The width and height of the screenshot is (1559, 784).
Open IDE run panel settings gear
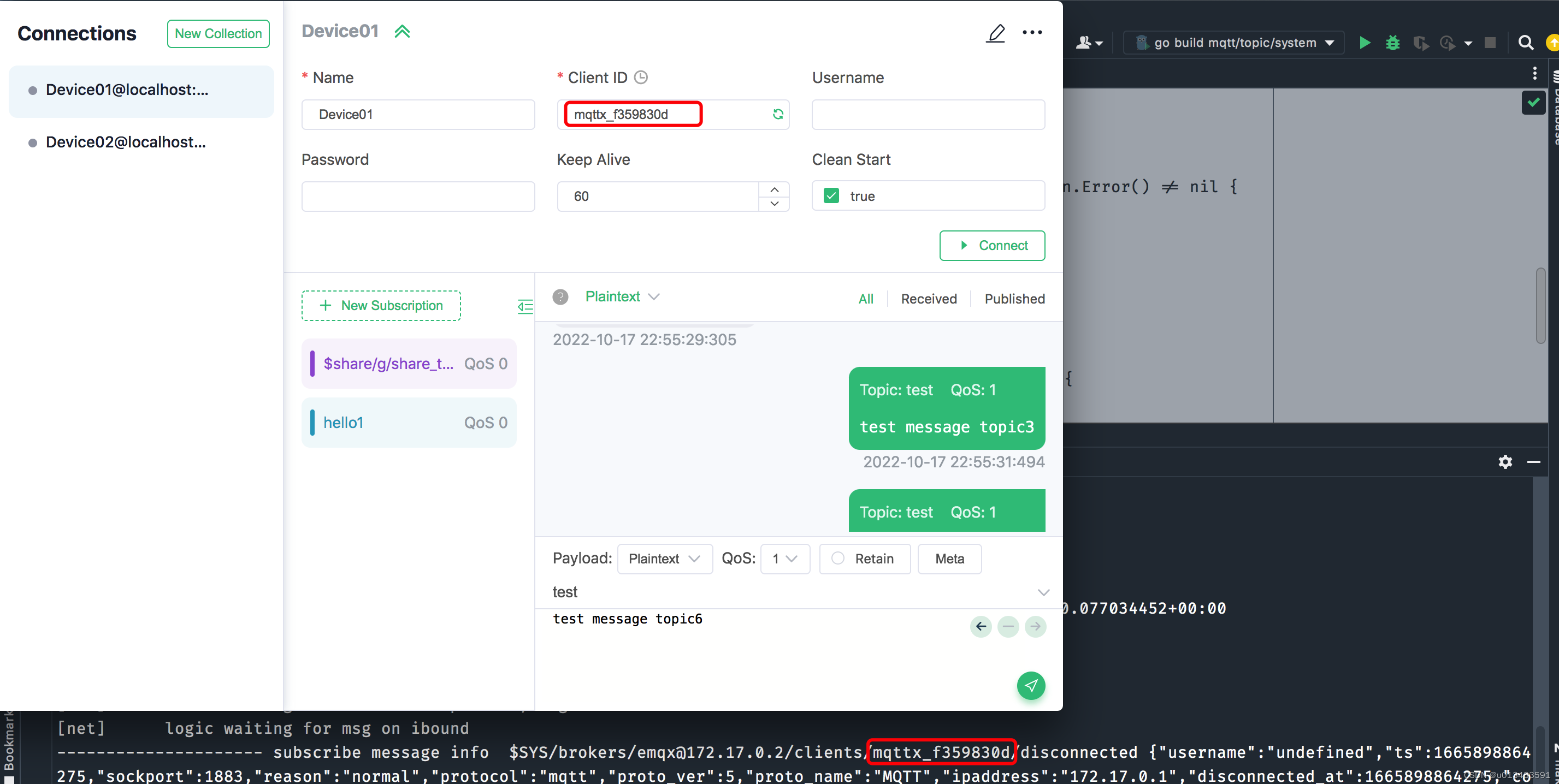point(1505,462)
